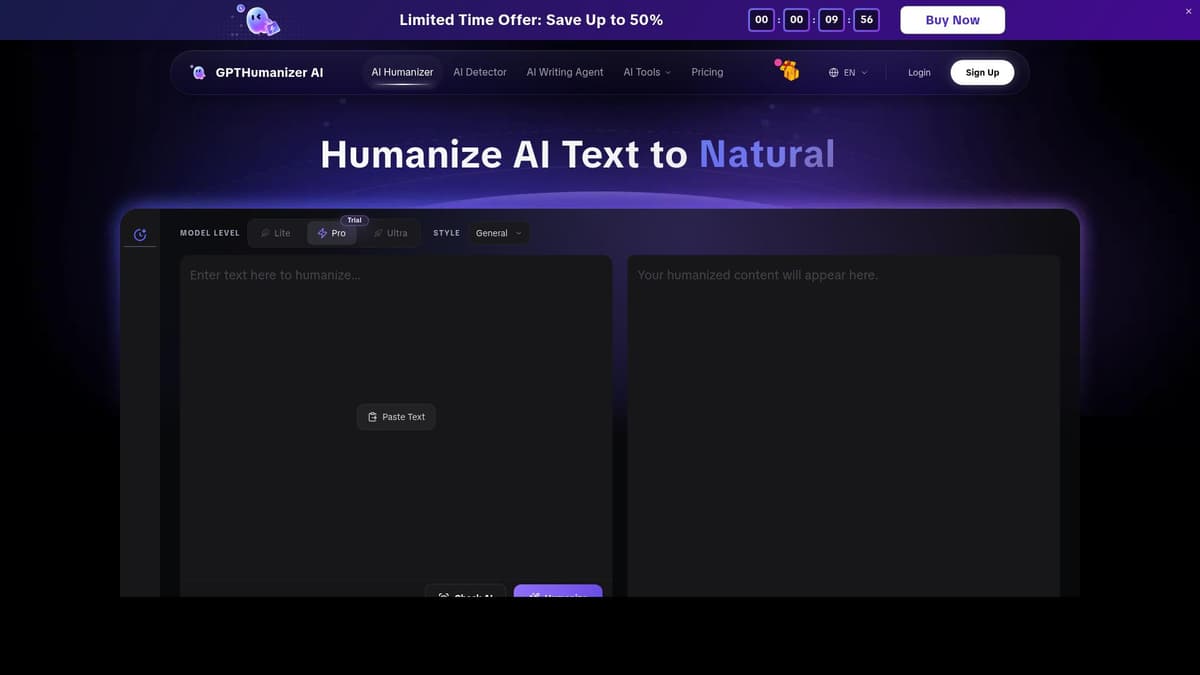Open the history panel in the left sidebar
Screen dimensions: 1200x675
tap(139, 234)
